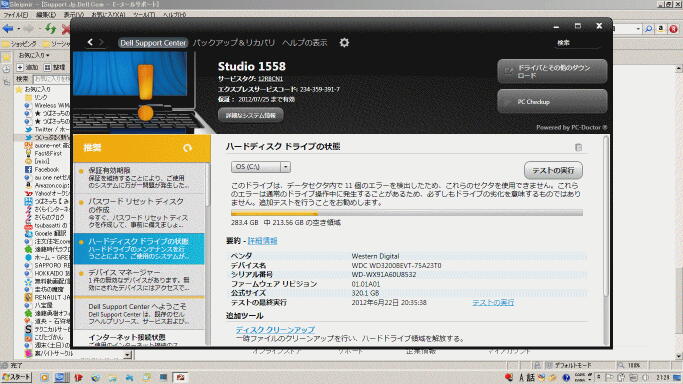The image size is (683, 384).
Task: Click the clipboard icon beside the hard disk heading
Action: click(578, 147)
